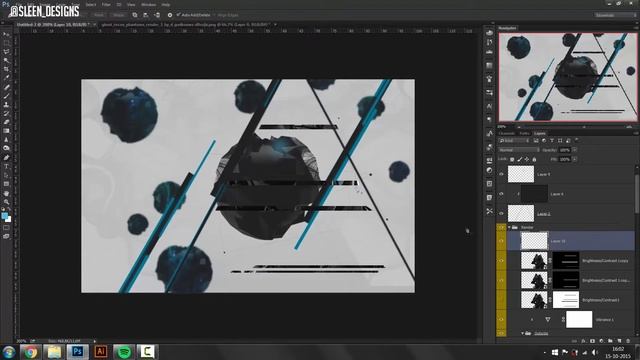This screenshot has height=360, width=640.
Task: Open the gear settings in options bar
Action: tap(170, 15)
